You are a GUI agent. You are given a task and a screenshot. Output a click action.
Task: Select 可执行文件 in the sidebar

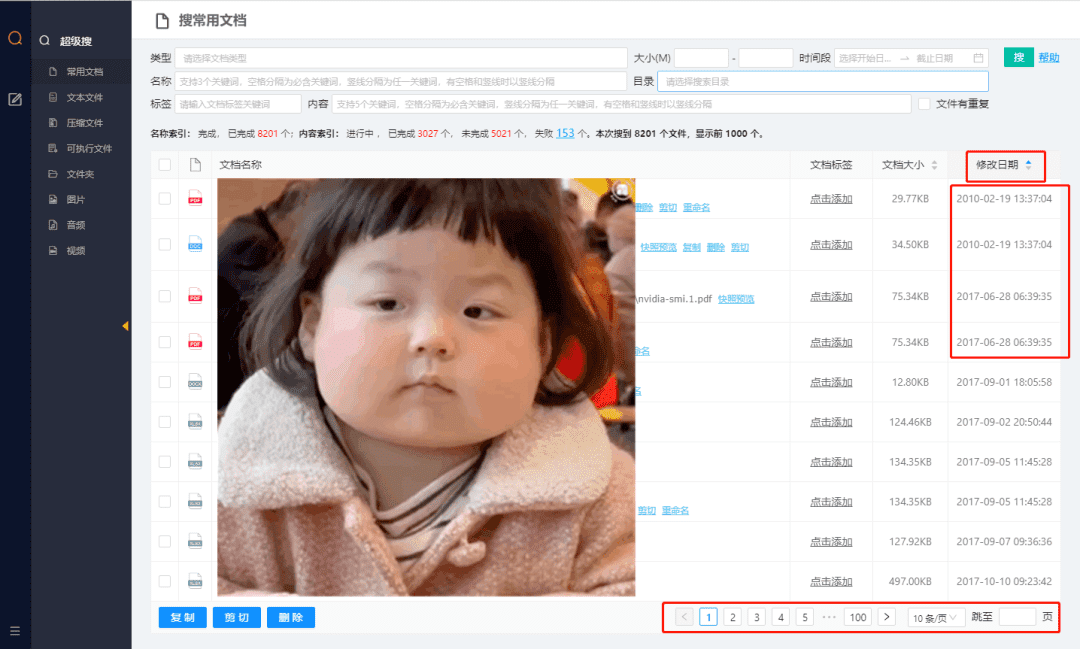[x=81, y=148]
